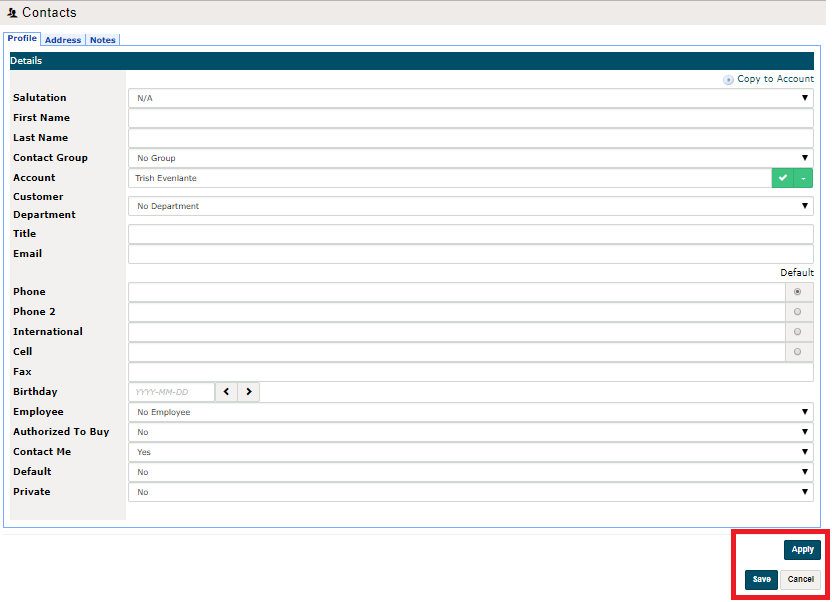The width and height of the screenshot is (832, 602).
Task: Confirm account with the green checkmark icon
Action: 782,177
